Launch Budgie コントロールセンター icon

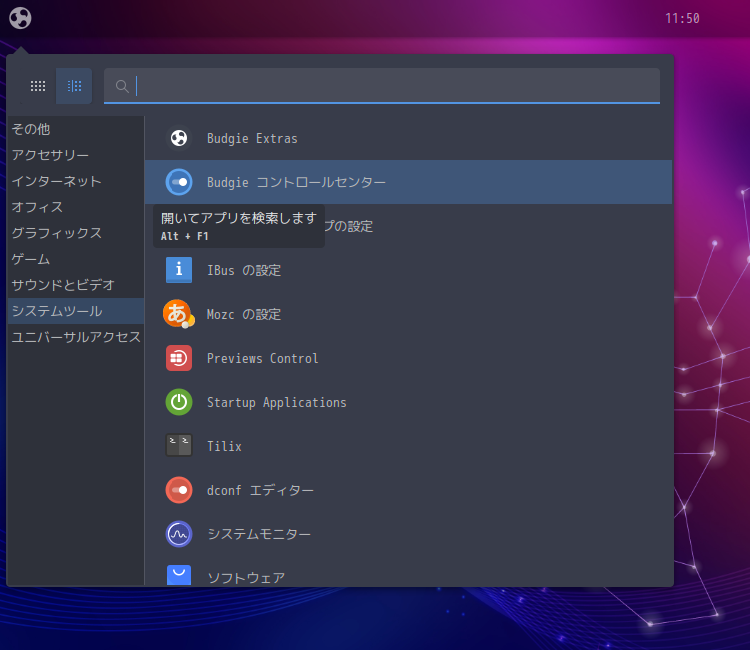pyautogui.click(x=179, y=182)
